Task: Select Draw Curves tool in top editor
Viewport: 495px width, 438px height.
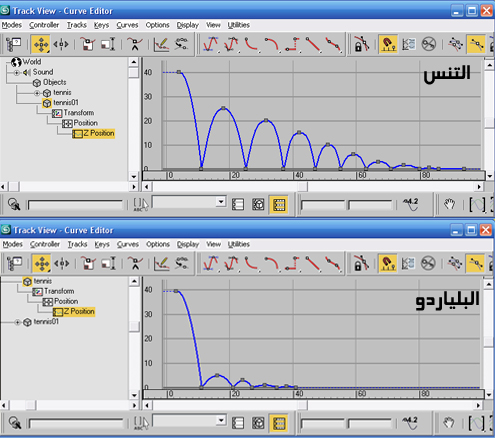Action: [x=162, y=44]
